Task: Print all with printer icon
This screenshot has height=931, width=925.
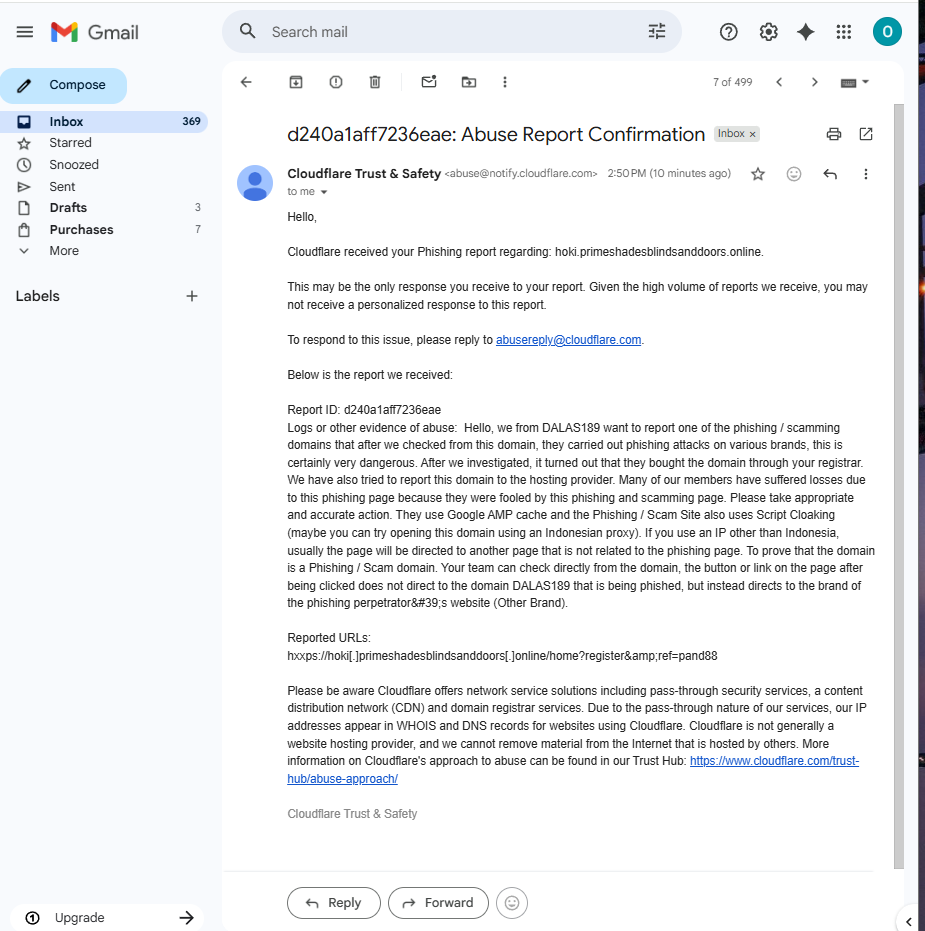Action: coord(834,134)
